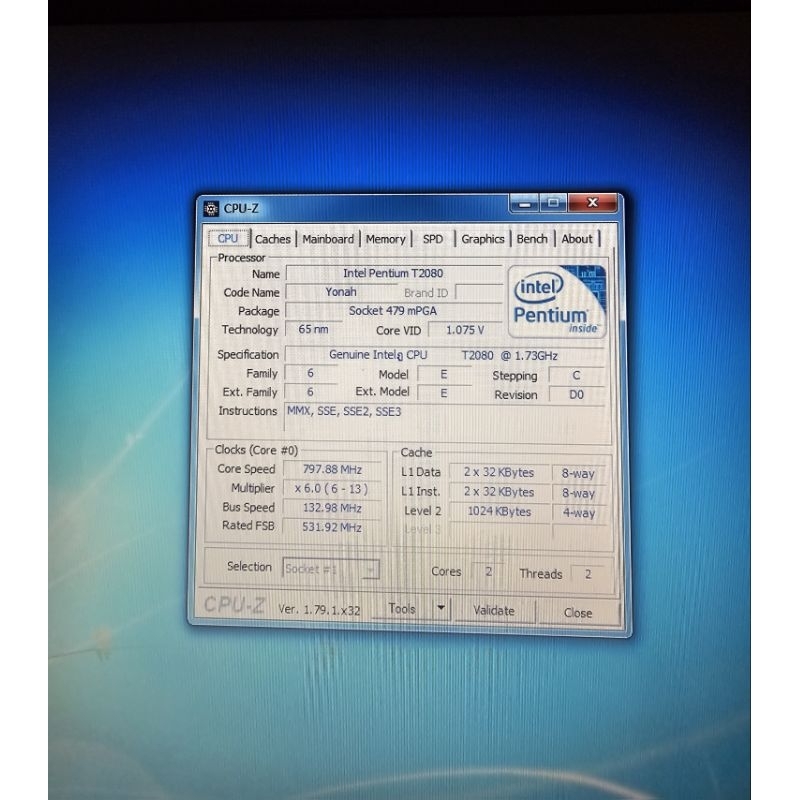Click the Core Speed value field
800x800 pixels.
pyautogui.click(x=332, y=469)
